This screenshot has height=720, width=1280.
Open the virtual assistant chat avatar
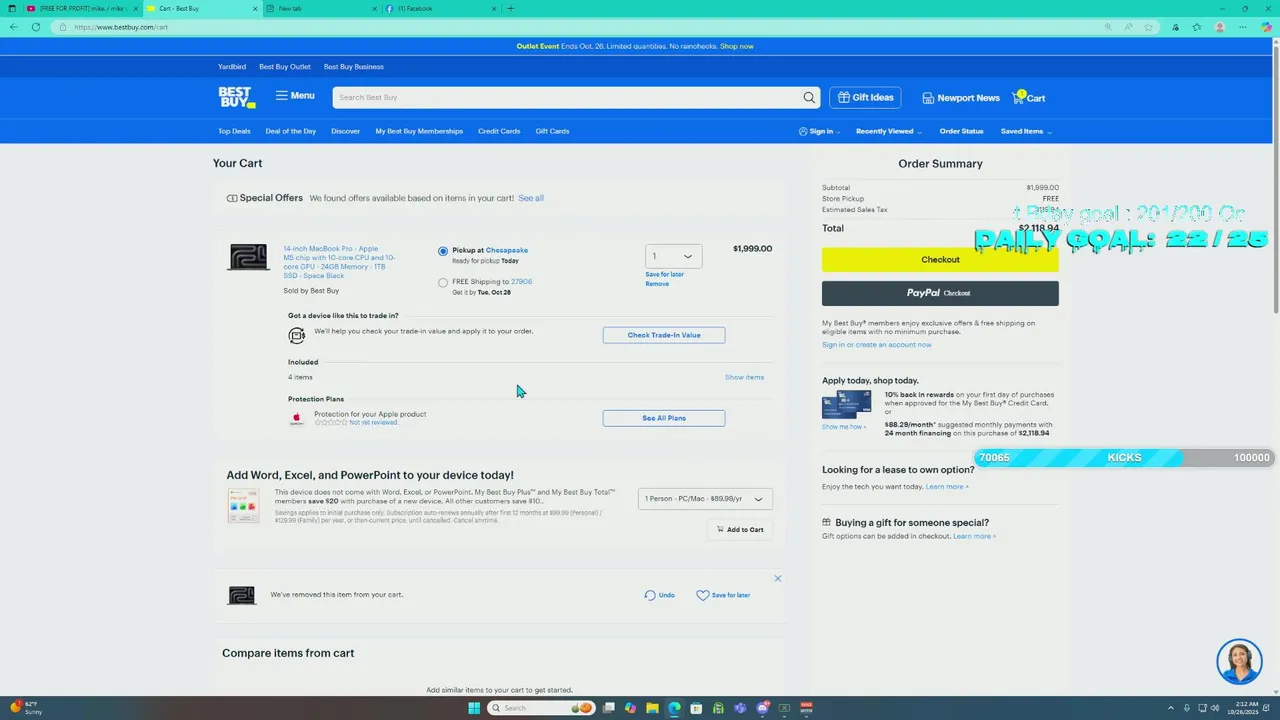[1239, 662]
